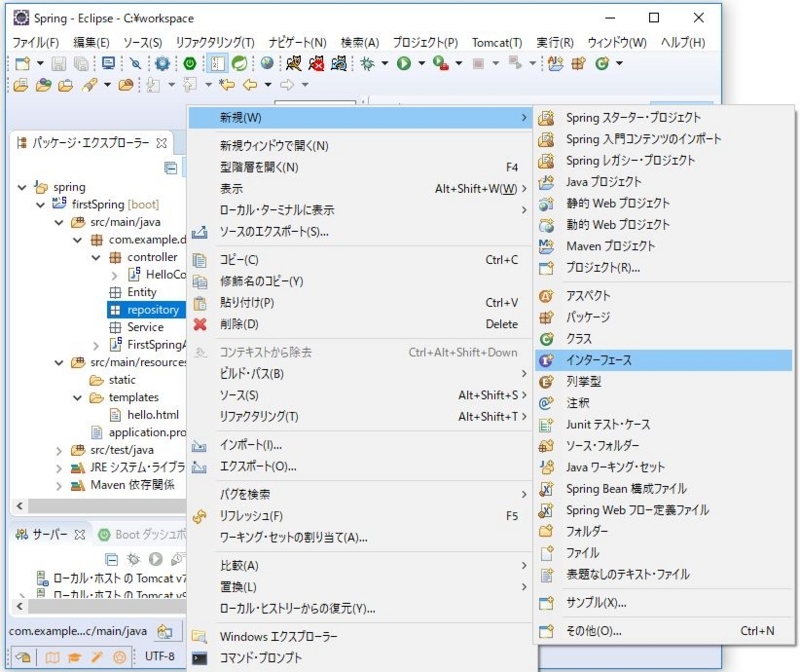Click the アスペクト icon in submenu
Viewport: 800px width, 672px height.
click(546, 295)
